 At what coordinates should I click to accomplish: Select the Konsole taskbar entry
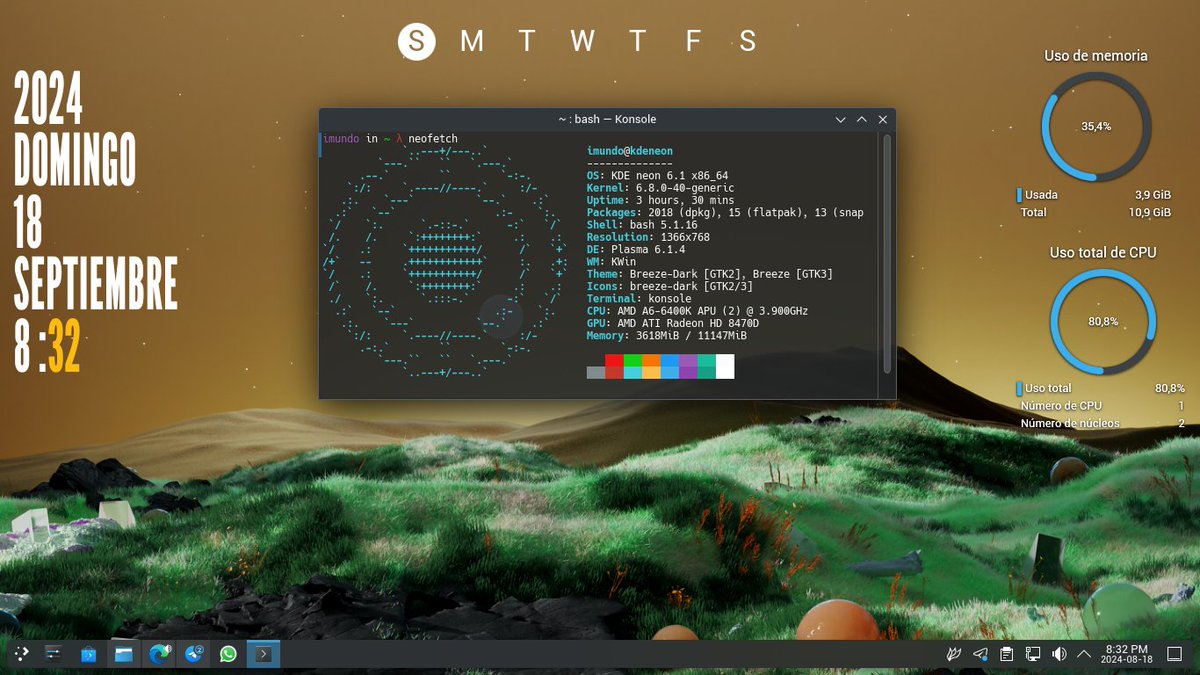tap(263, 654)
